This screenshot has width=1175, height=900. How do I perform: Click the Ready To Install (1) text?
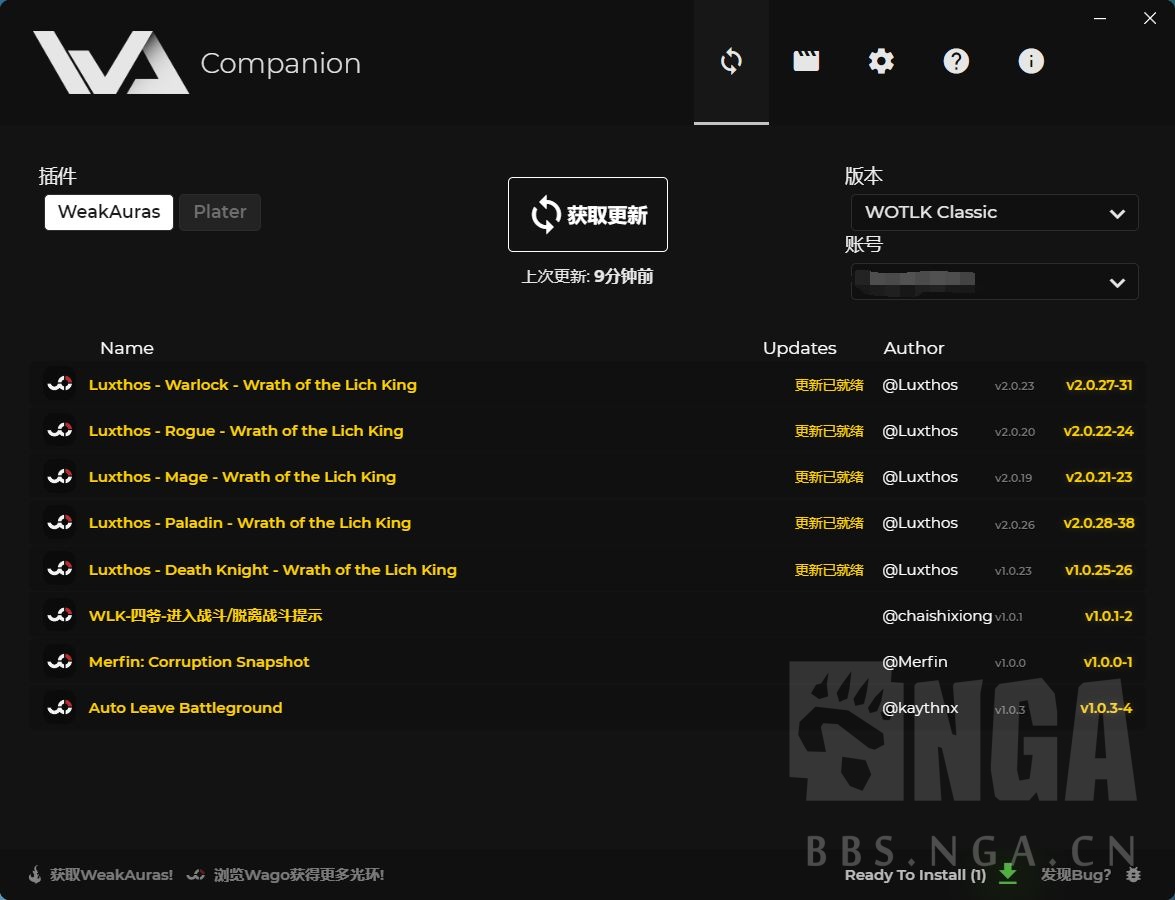click(x=915, y=874)
